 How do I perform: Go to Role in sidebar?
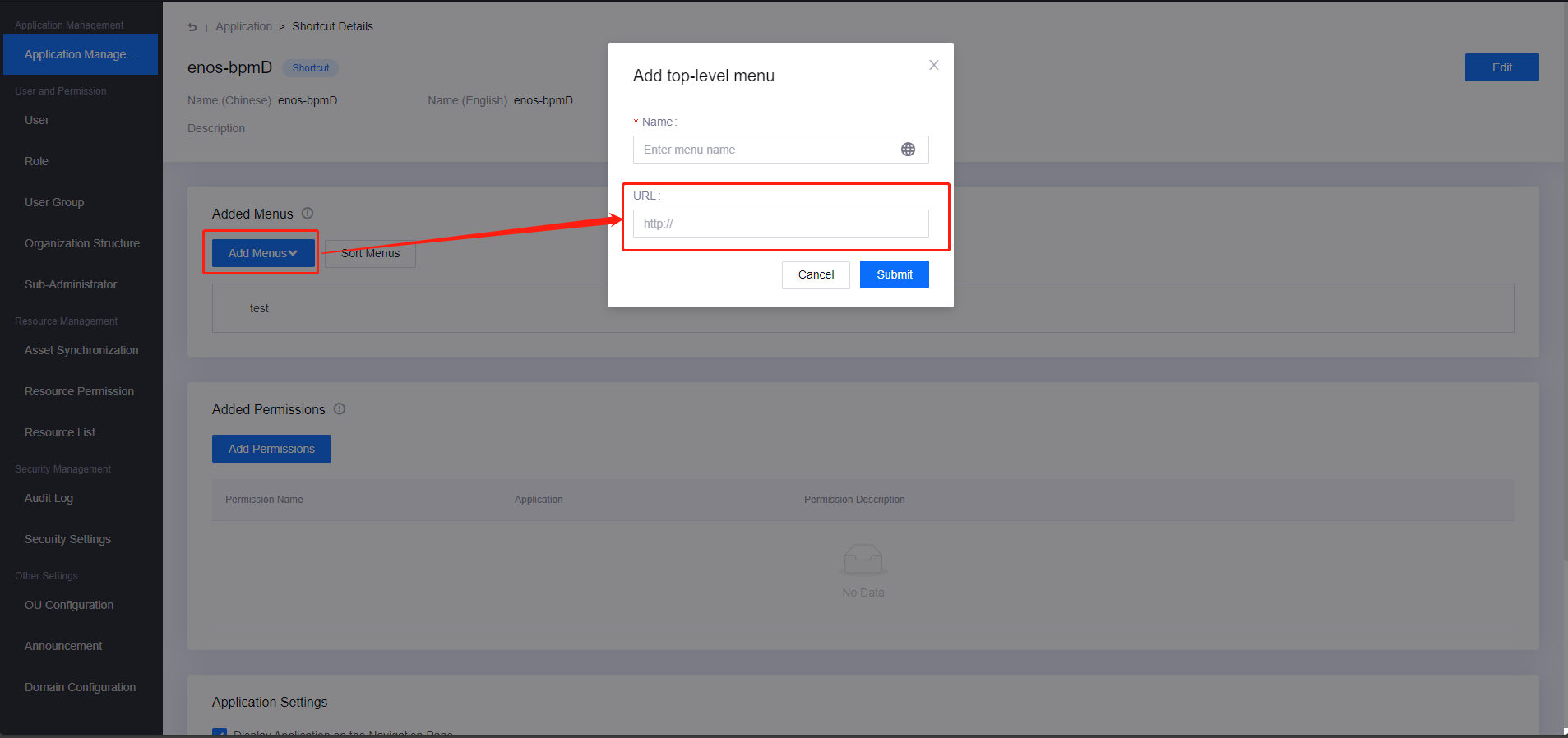pyautogui.click(x=36, y=161)
